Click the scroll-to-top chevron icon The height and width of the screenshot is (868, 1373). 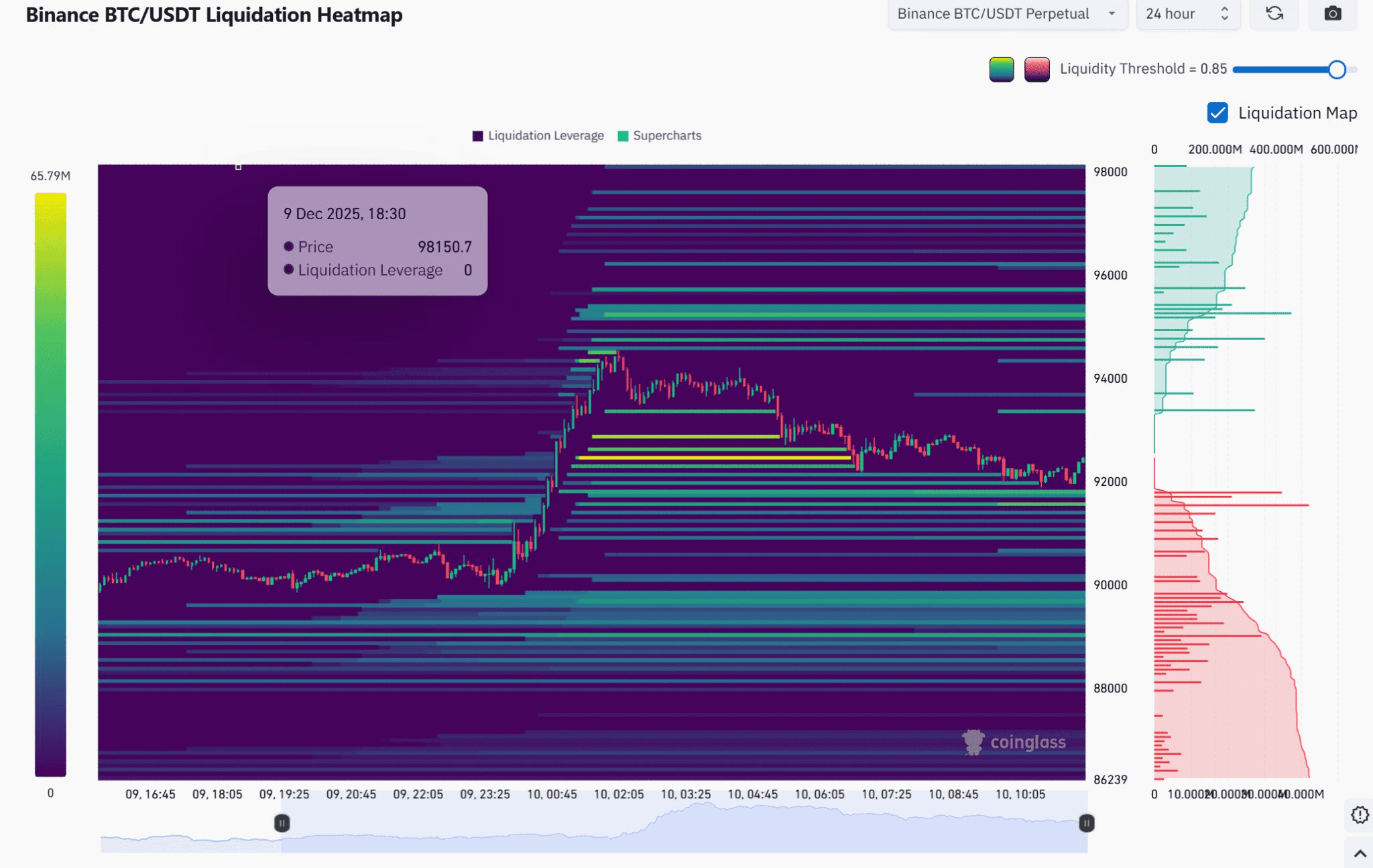click(x=1360, y=853)
